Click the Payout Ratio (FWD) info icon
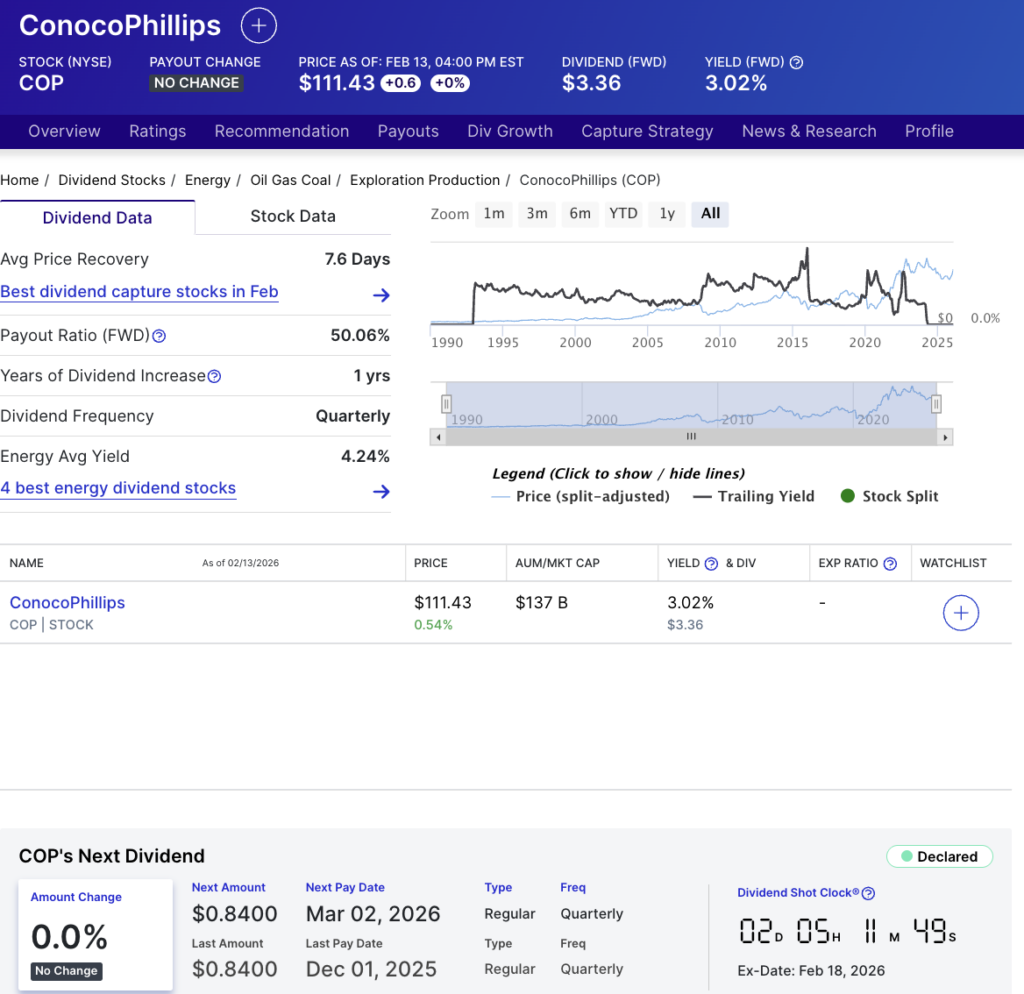This screenshot has width=1024, height=994. pos(159,336)
